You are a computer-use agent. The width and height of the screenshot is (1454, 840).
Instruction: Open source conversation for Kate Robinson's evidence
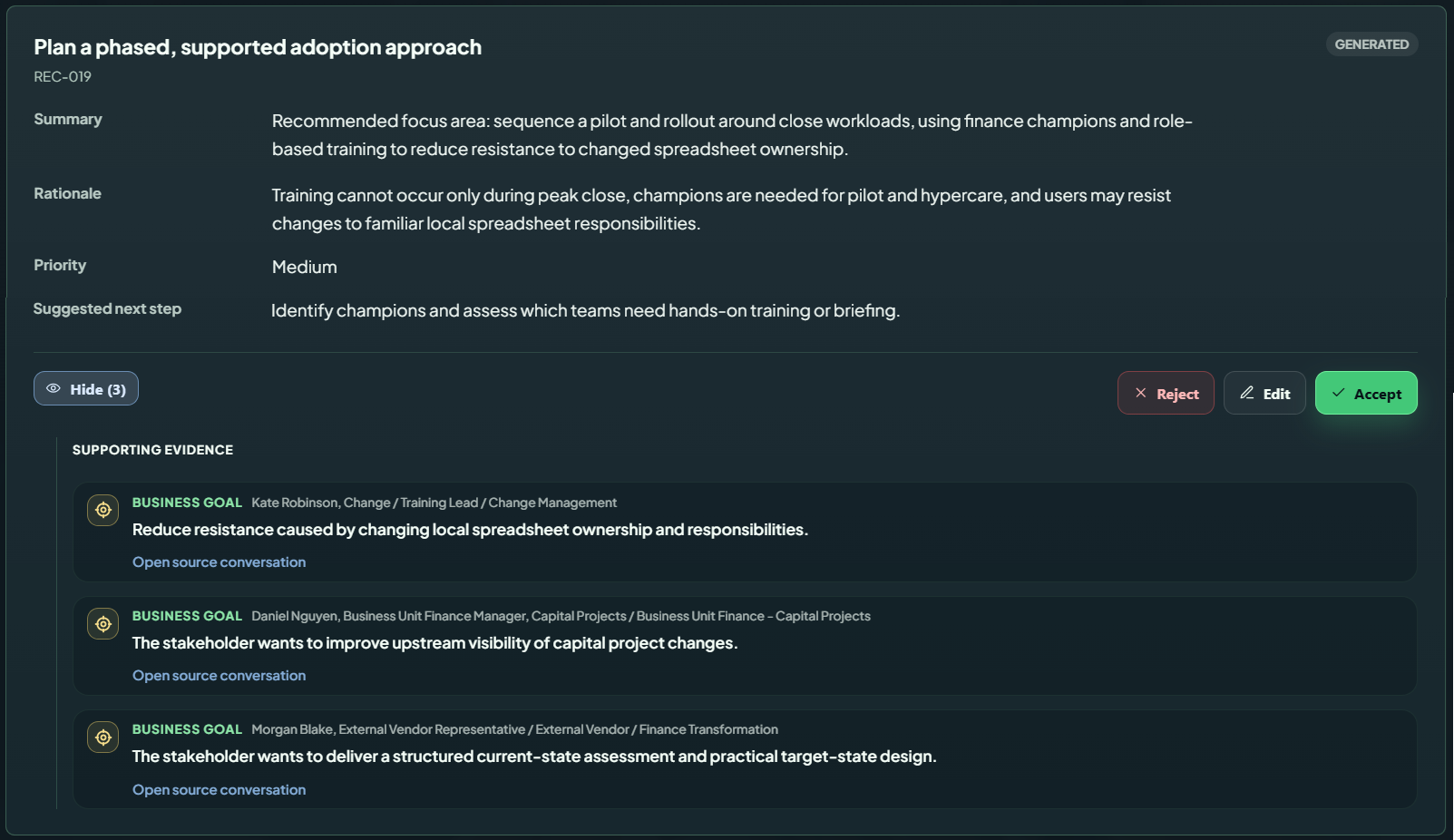[x=219, y=562]
